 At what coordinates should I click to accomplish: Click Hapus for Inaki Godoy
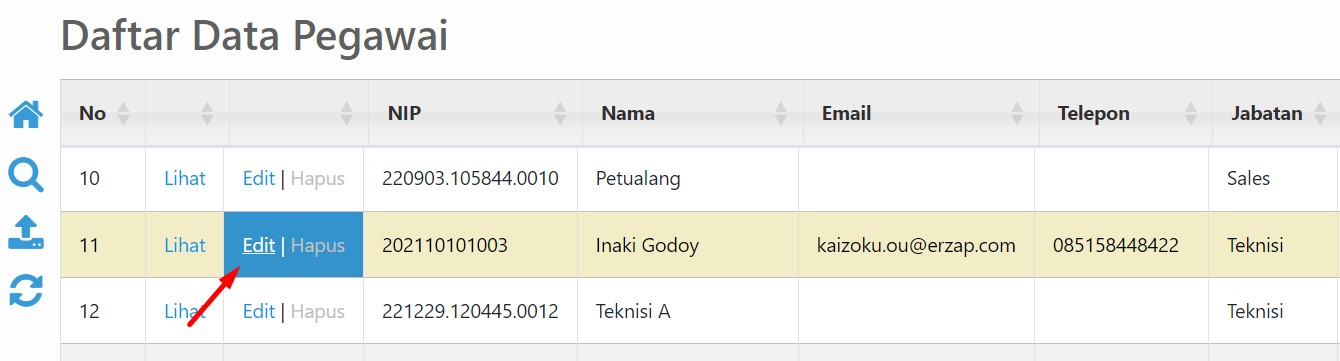[318, 245]
